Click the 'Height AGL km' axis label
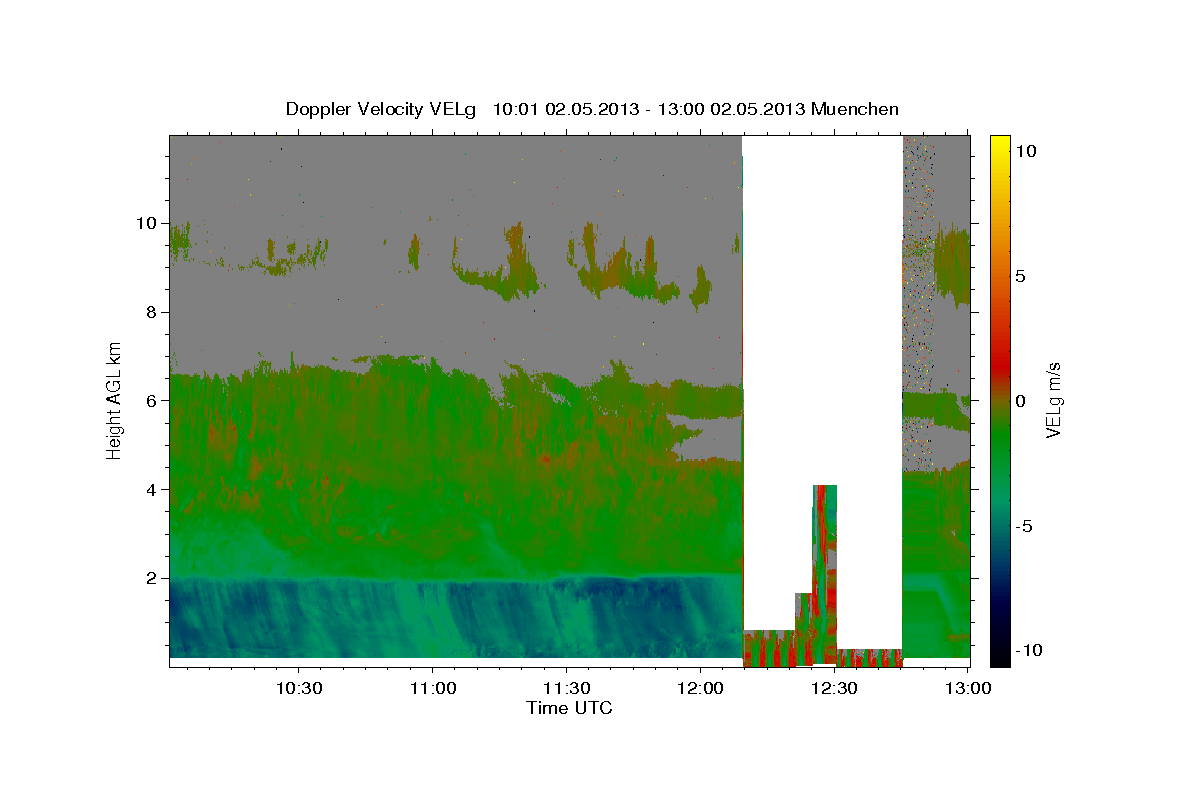The height and width of the screenshot is (800, 1200). tap(115, 400)
